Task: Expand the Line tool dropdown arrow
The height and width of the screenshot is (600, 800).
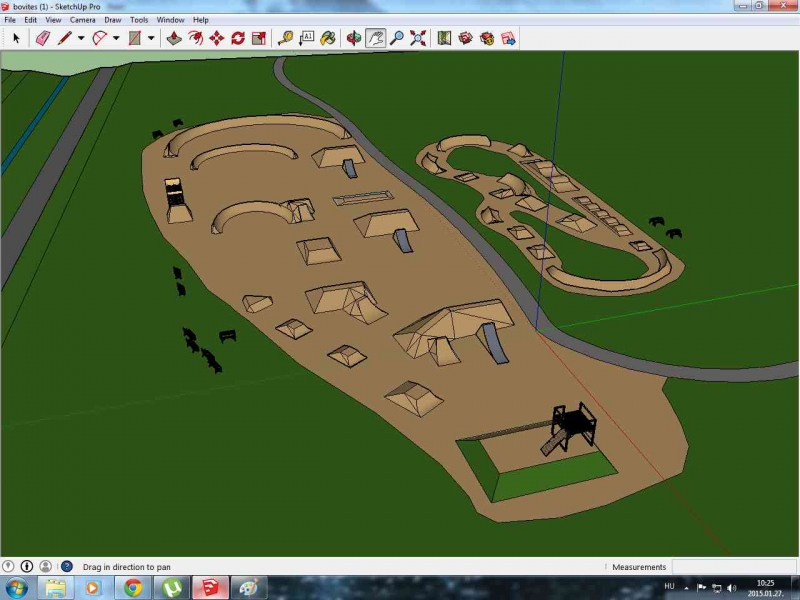Action: click(x=81, y=38)
